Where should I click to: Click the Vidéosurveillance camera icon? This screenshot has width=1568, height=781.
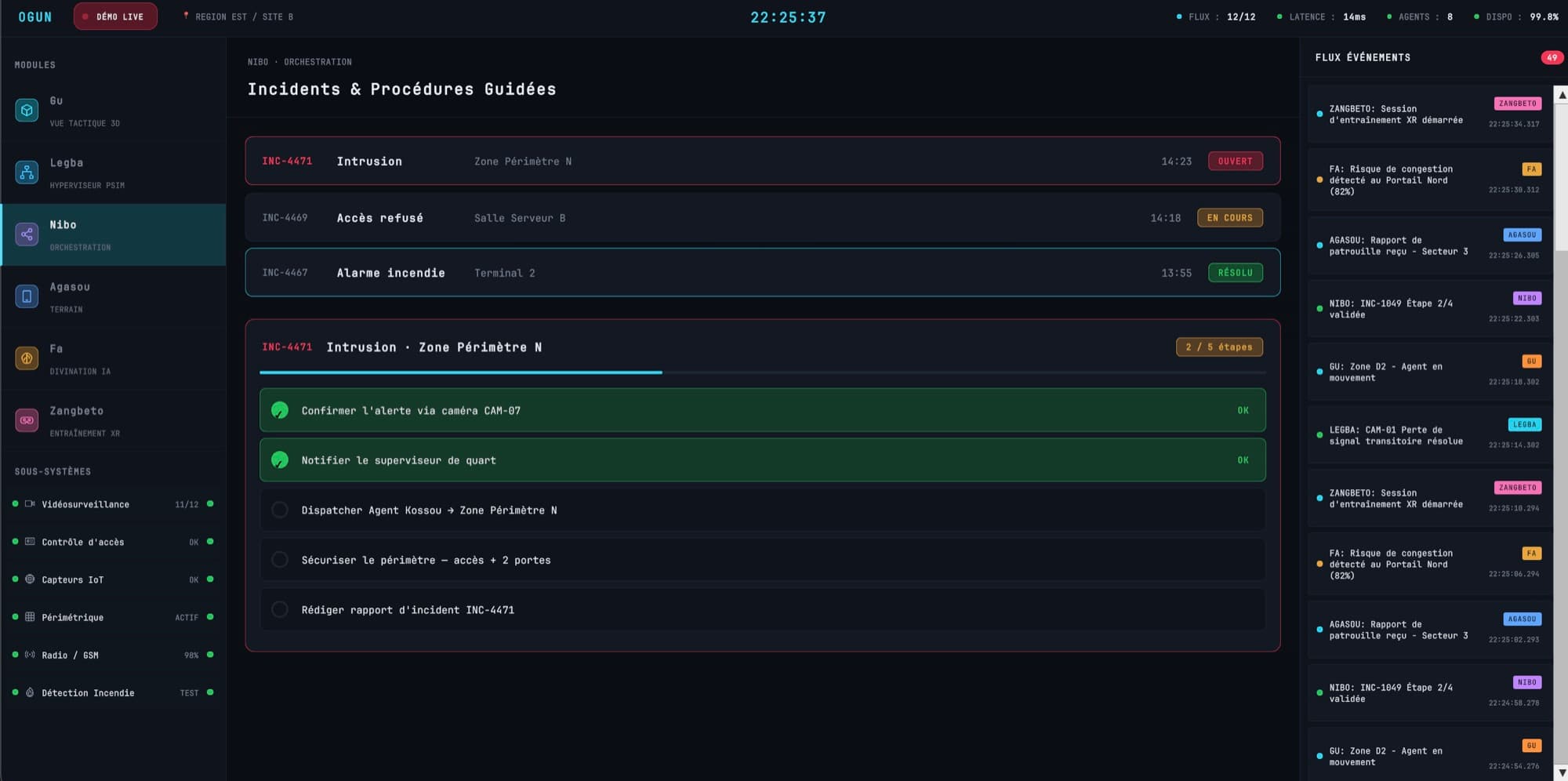(30, 504)
